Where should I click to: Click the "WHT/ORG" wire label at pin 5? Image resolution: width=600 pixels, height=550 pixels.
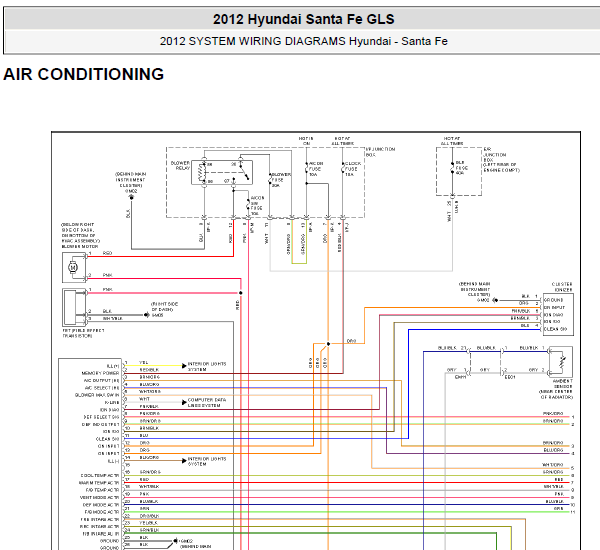(150, 392)
